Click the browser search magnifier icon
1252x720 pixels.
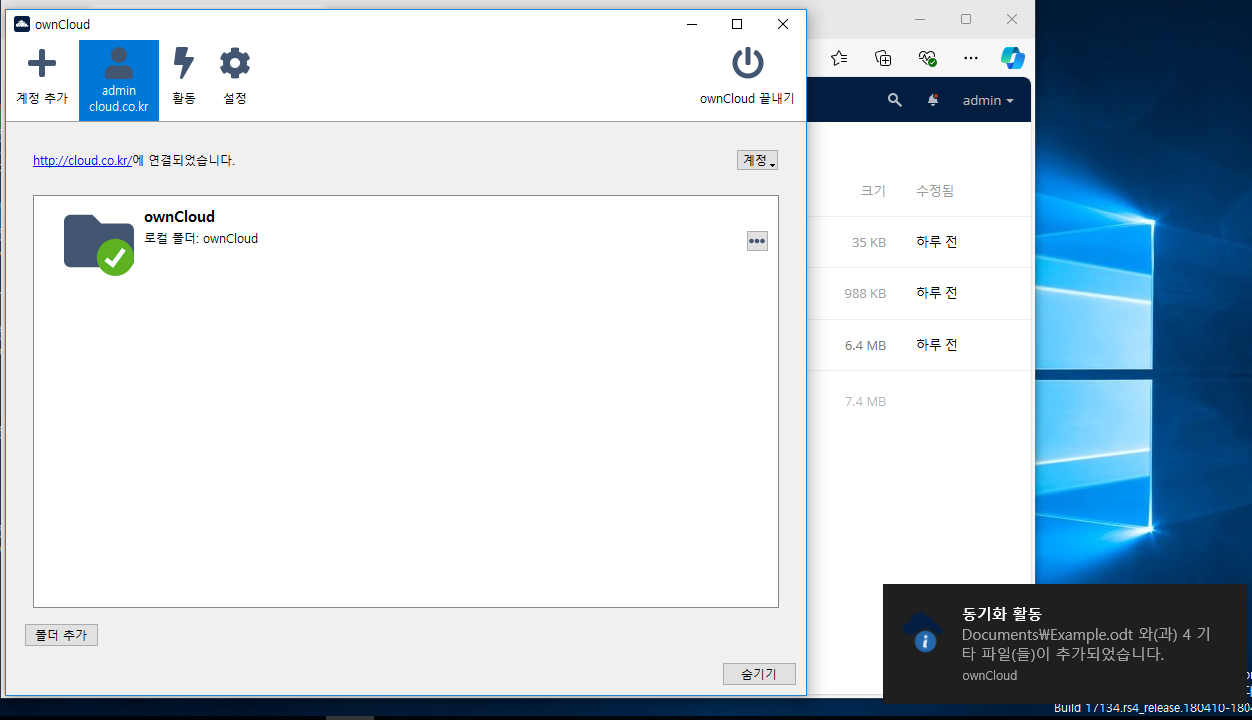pyautogui.click(x=895, y=100)
